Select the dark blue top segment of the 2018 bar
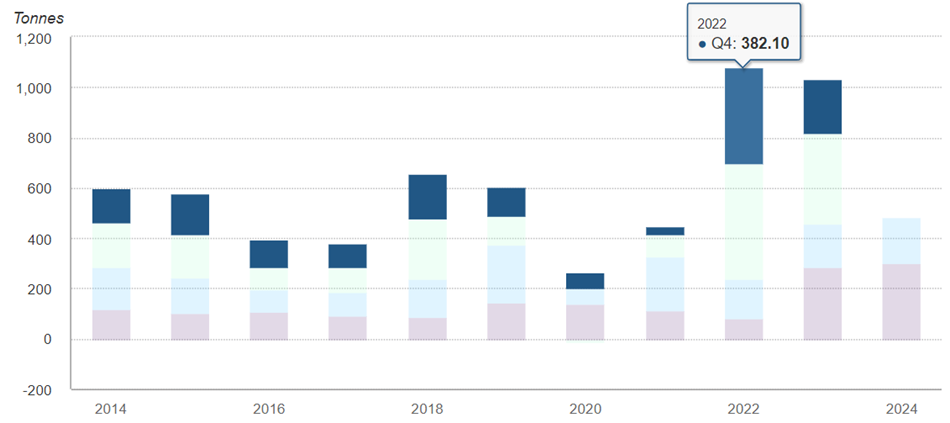The width and height of the screenshot is (950, 423). (427, 197)
